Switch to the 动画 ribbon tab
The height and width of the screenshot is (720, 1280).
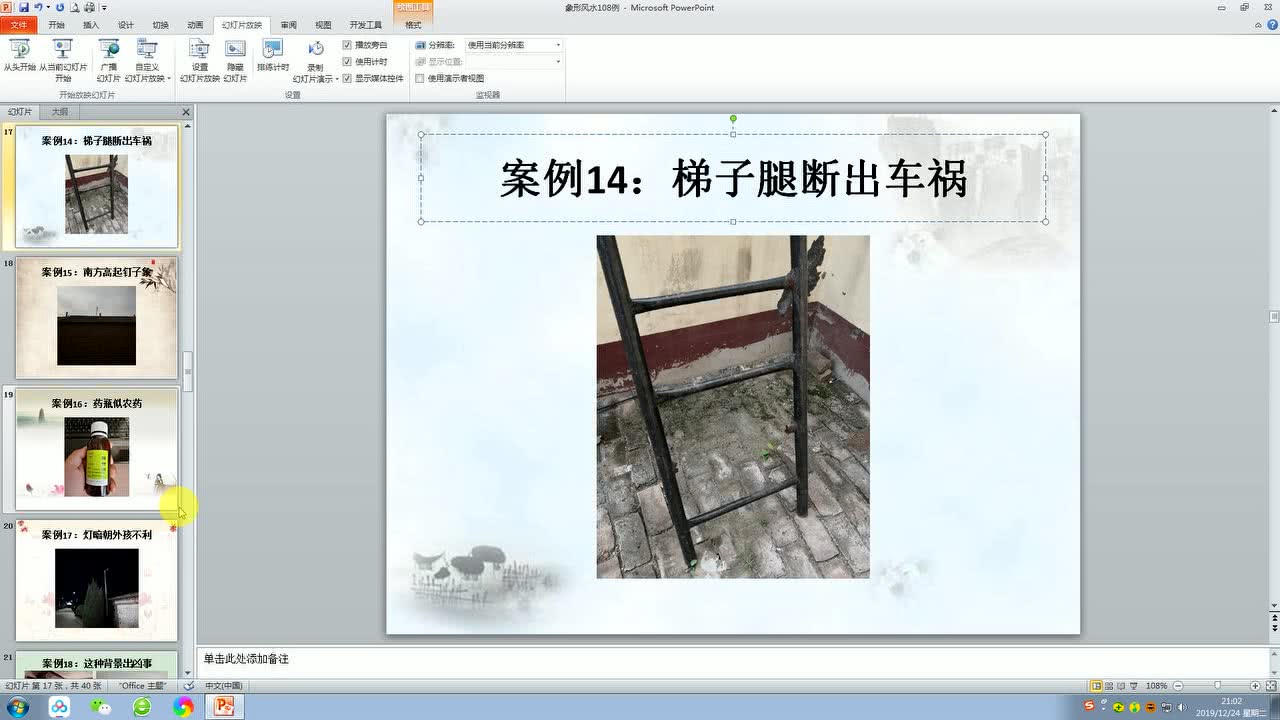[x=195, y=25]
